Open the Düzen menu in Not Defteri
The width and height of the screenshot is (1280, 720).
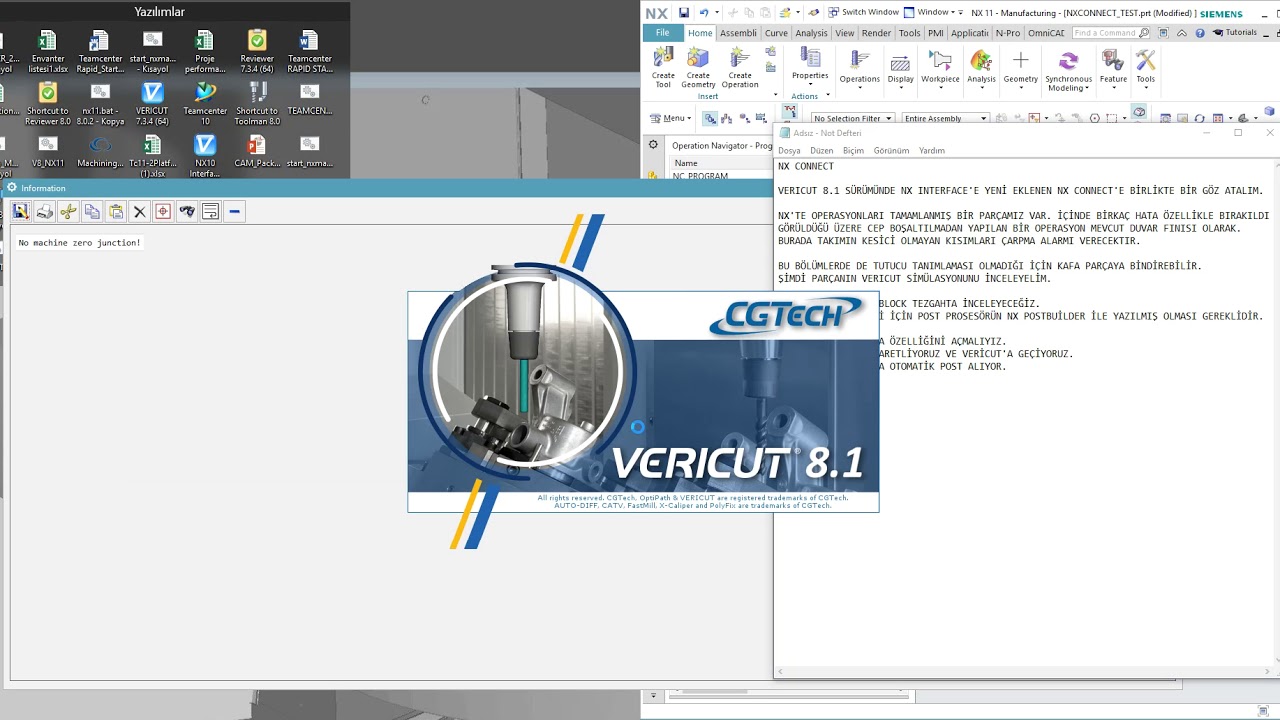[821, 151]
